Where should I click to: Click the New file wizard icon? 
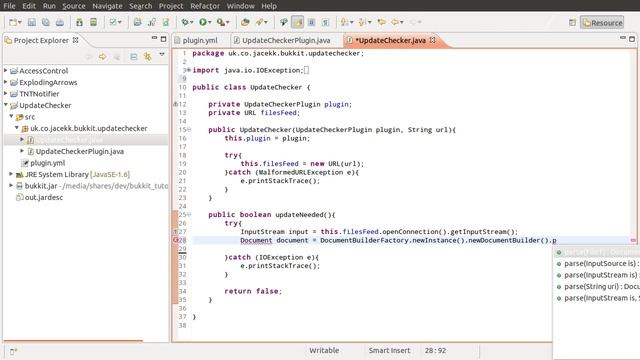coord(13,22)
